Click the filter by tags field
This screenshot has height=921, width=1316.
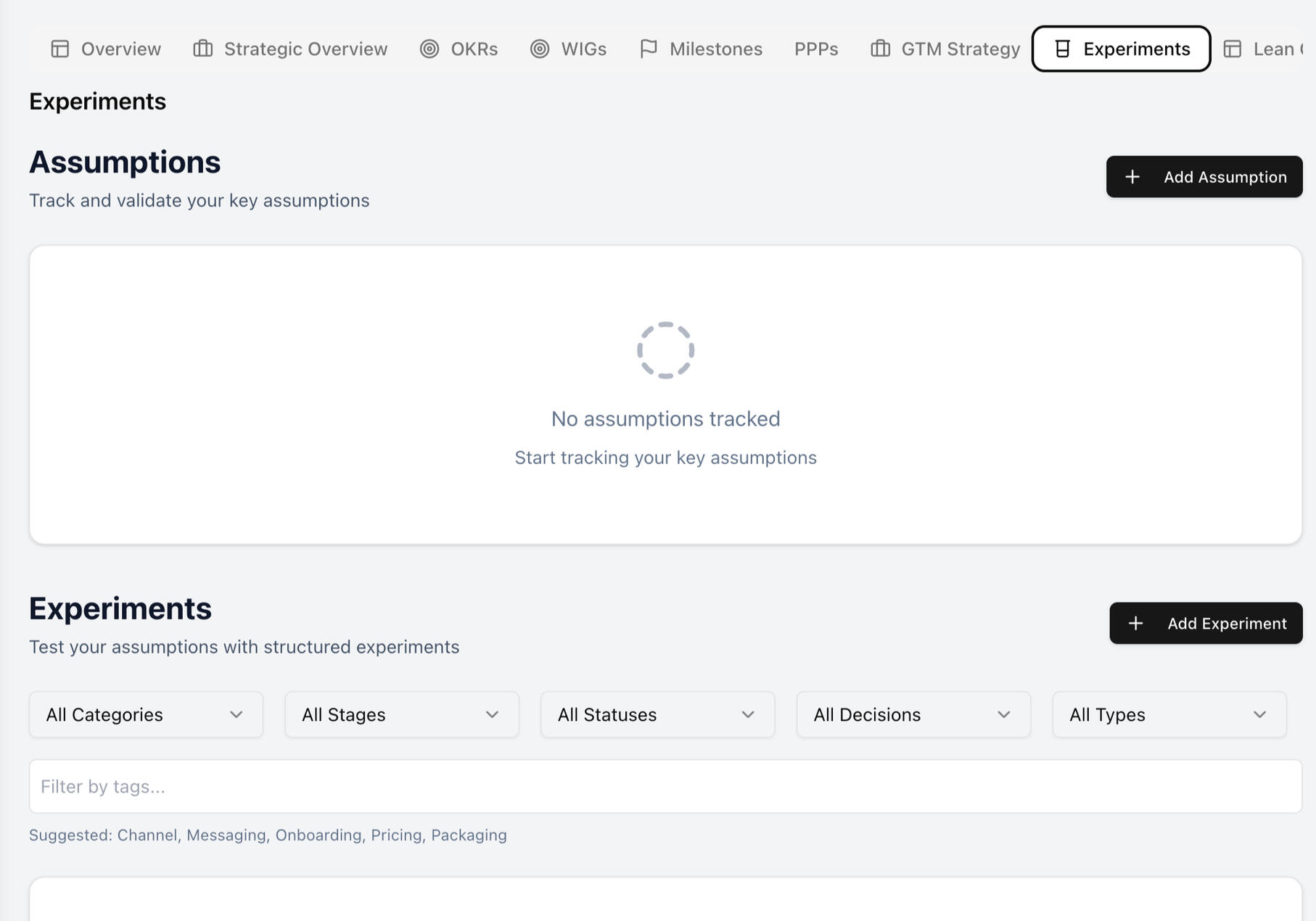(665, 786)
